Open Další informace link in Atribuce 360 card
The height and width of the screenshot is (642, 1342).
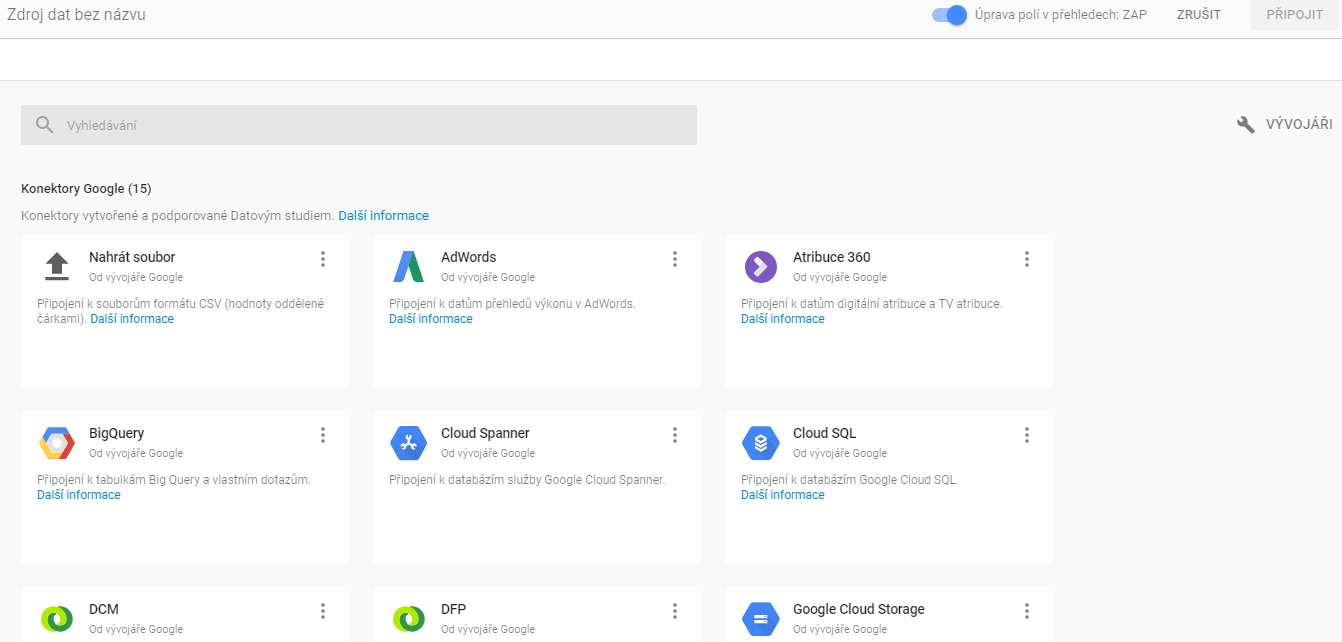pyautogui.click(x=783, y=319)
